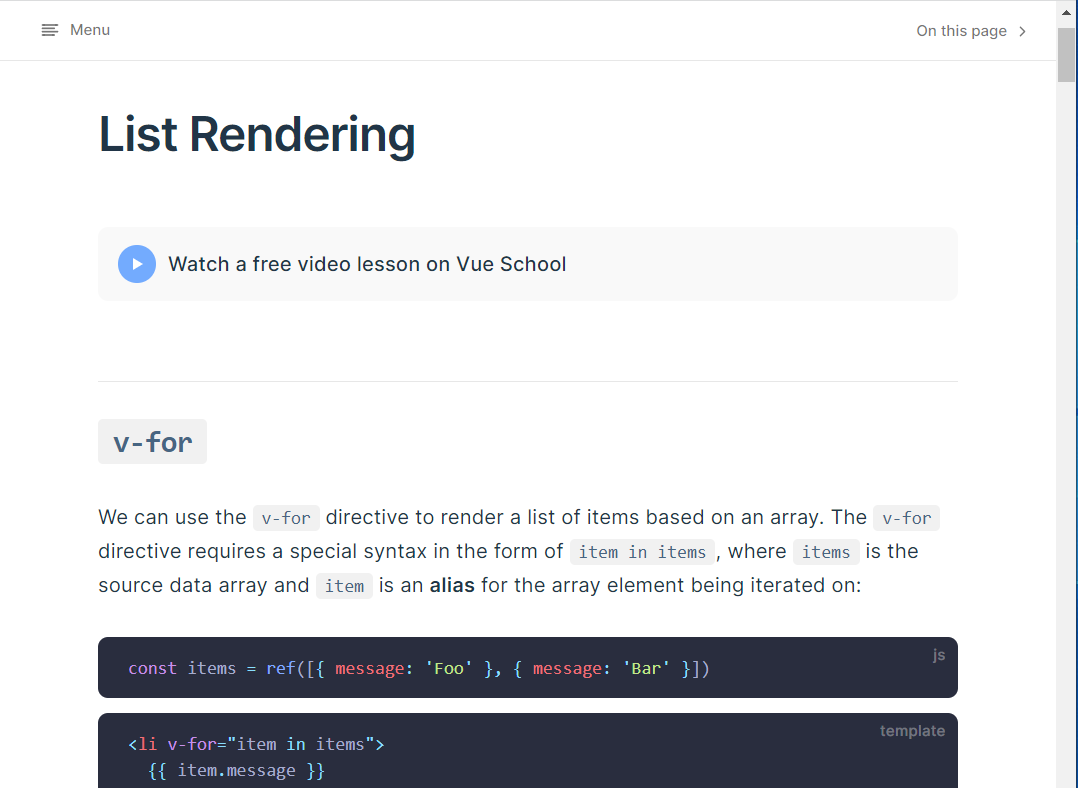1078x788 pixels.
Task: Click the js language label on code block
Action: click(x=938, y=655)
